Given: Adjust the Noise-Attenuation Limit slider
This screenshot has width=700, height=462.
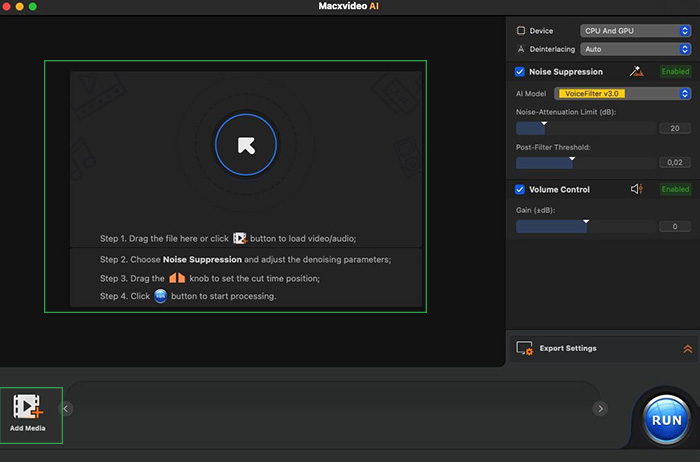Looking at the screenshot, I should point(586,129).
